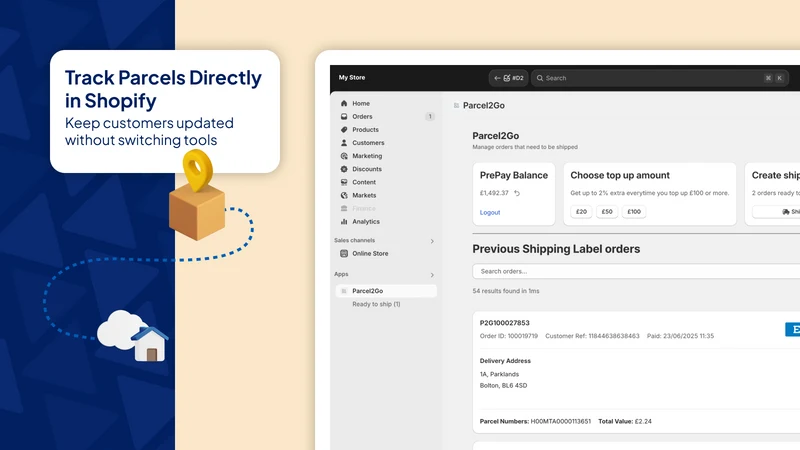Click the Parcel2Go sidebar app icon
The height and width of the screenshot is (450, 800).
coord(344,291)
